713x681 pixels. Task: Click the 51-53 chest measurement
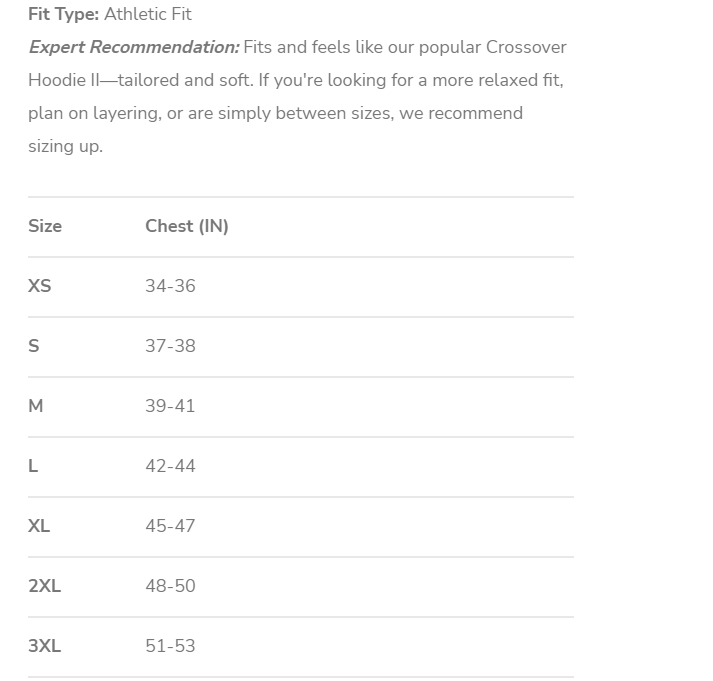(x=170, y=646)
